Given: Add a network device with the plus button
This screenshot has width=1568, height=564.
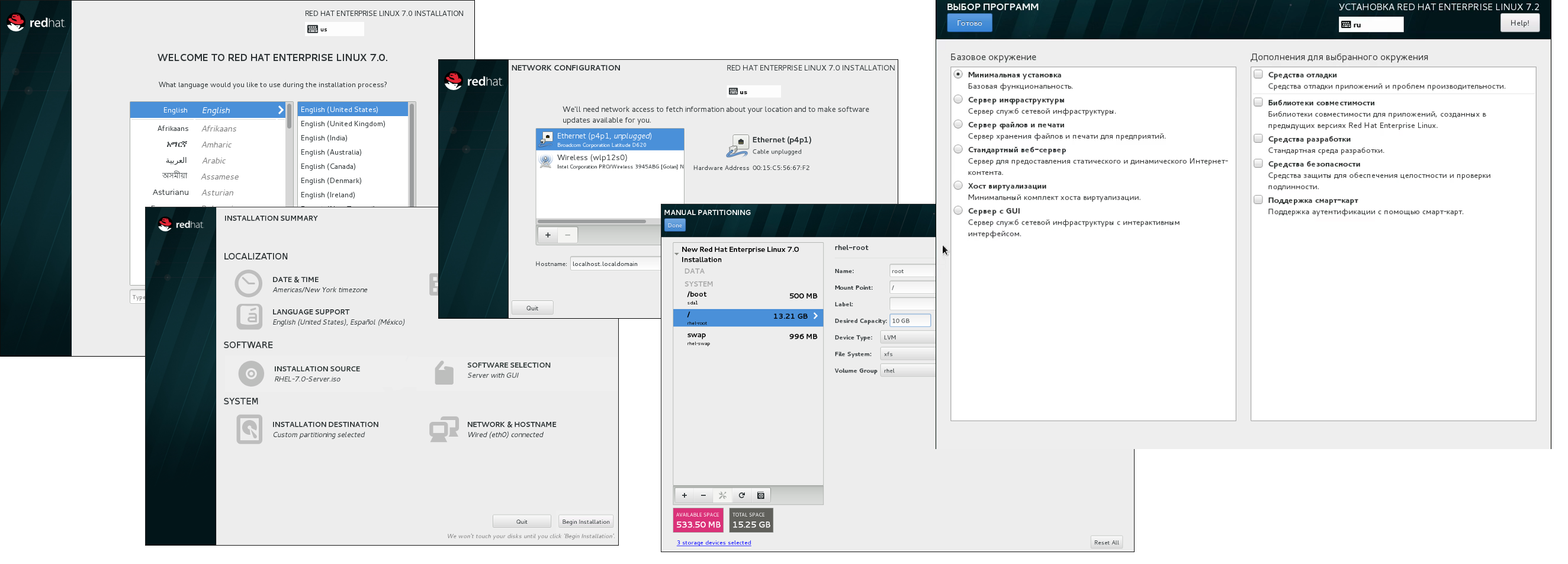Looking at the screenshot, I should point(548,235).
